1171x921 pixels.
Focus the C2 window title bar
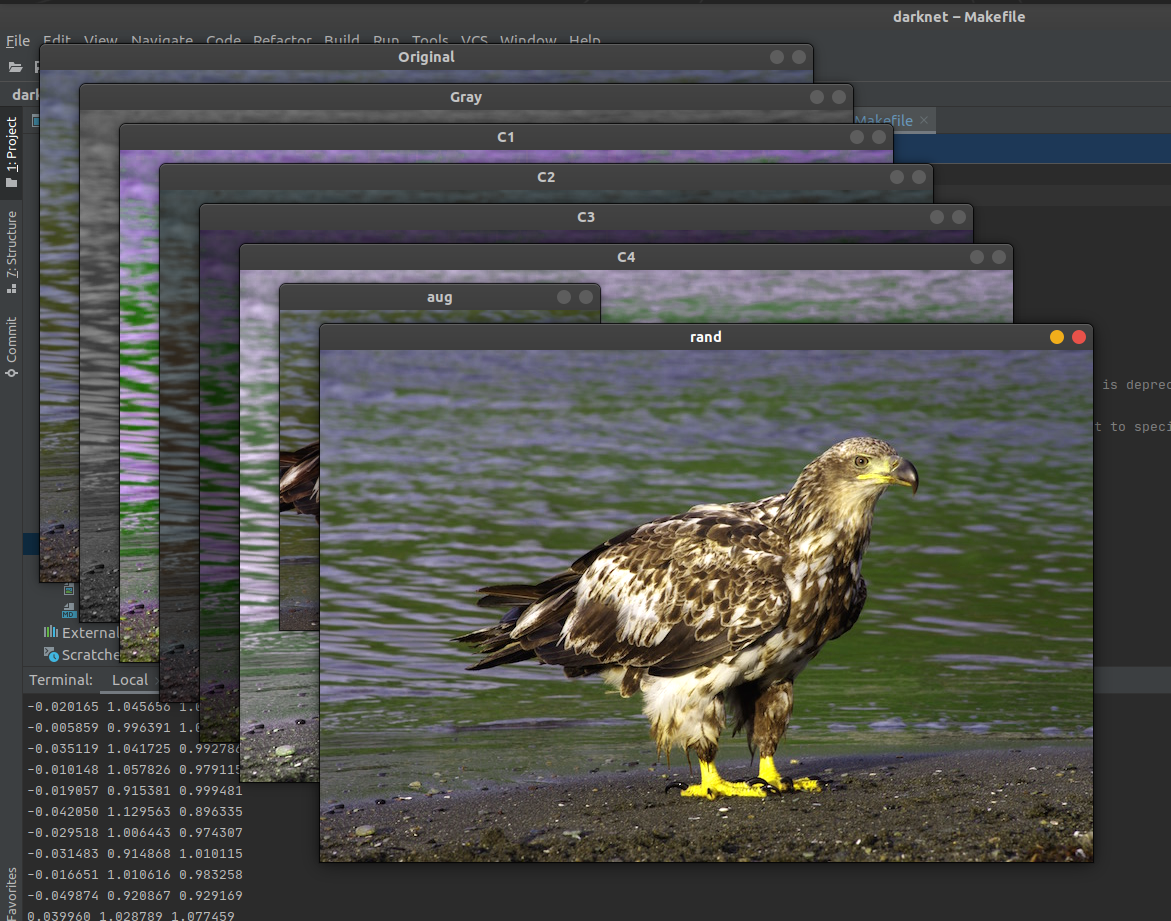(546, 177)
